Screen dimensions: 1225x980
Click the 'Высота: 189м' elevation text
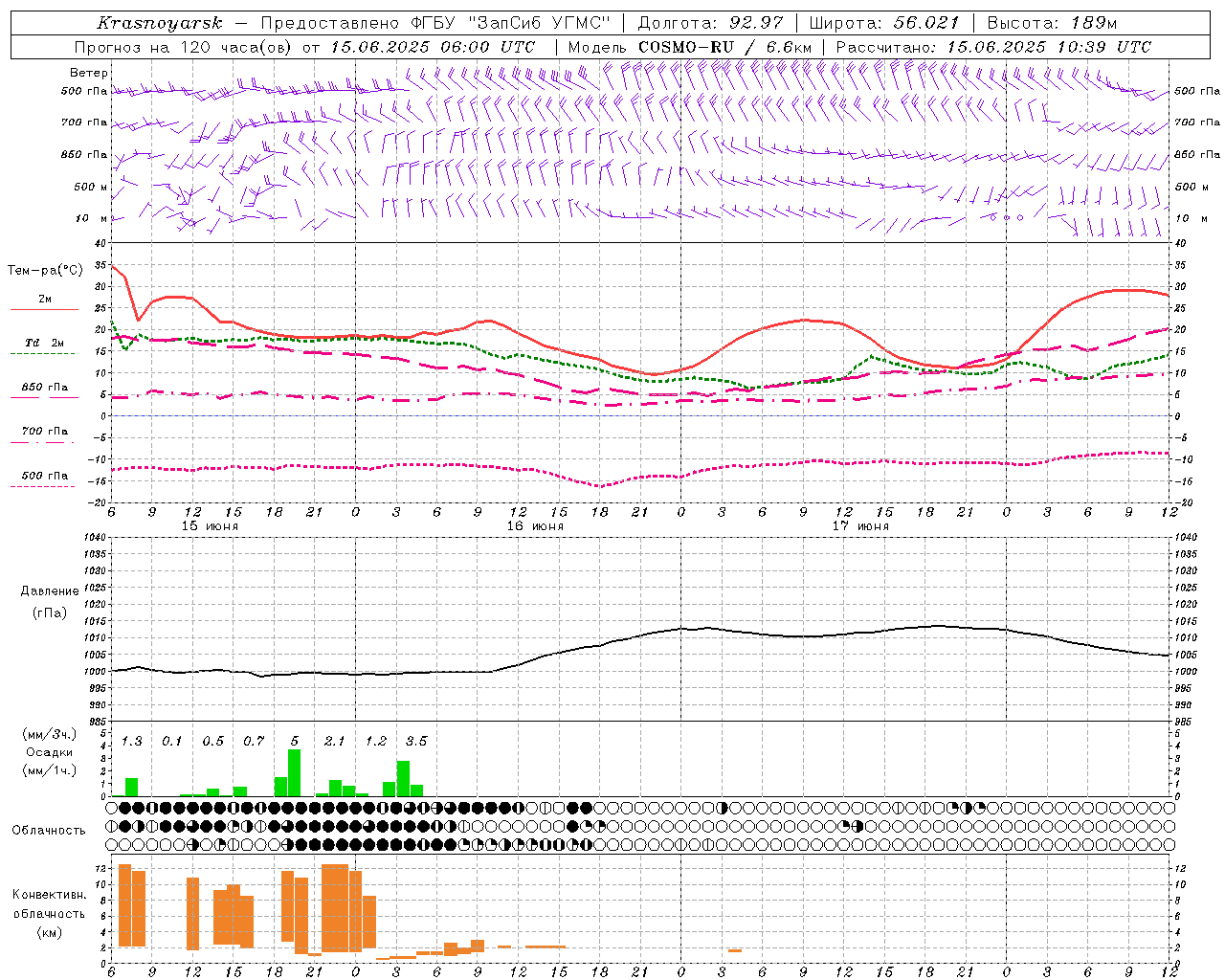click(x=1052, y=23)
